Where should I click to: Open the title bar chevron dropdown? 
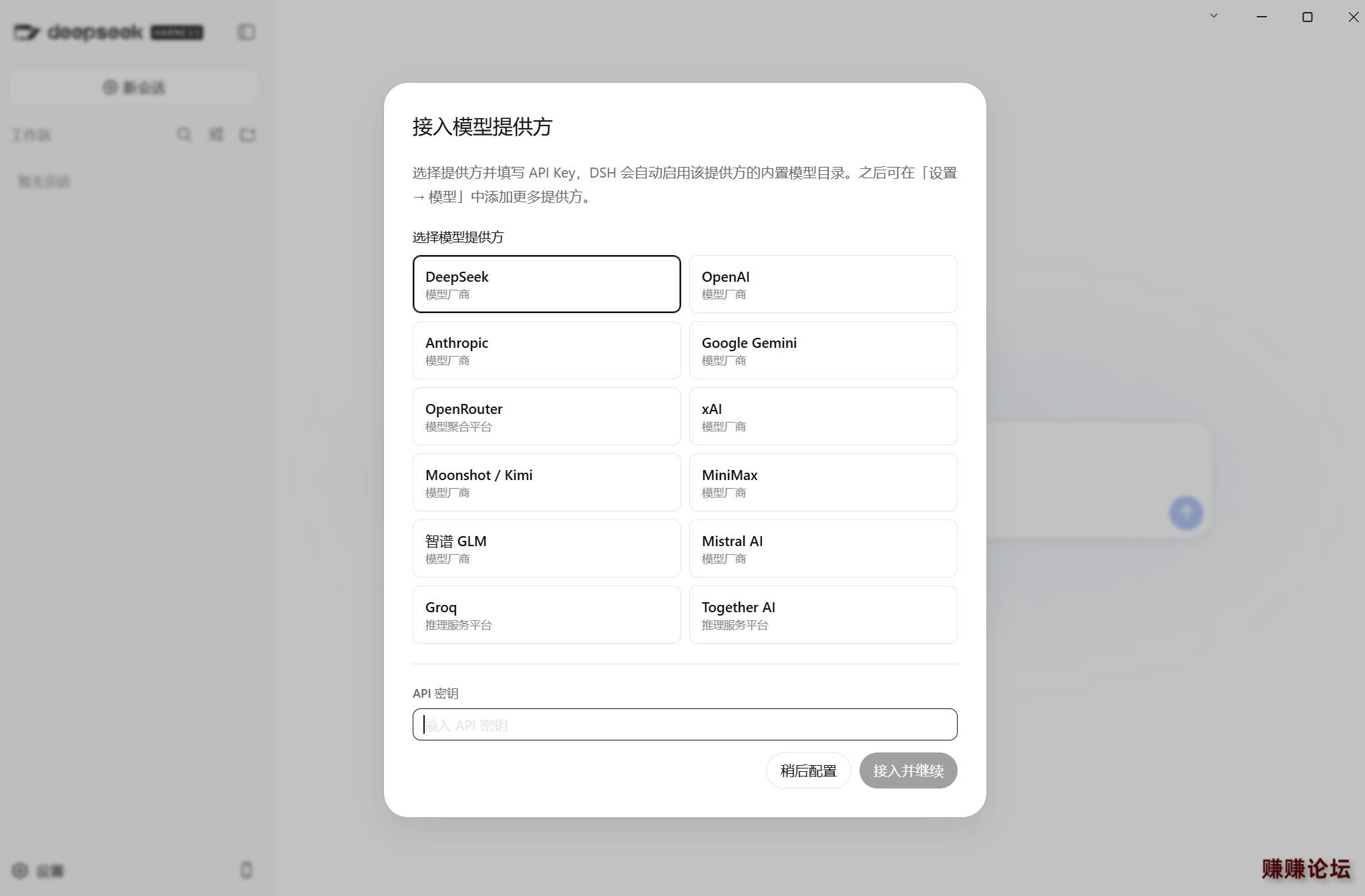(x=1214, y=16)
